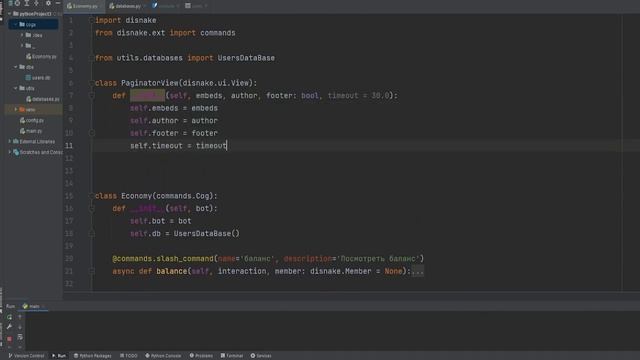Select main.py in project tree
Image resolution: width=640 pixels, height=360 pixels.
[x=31, y=131]
